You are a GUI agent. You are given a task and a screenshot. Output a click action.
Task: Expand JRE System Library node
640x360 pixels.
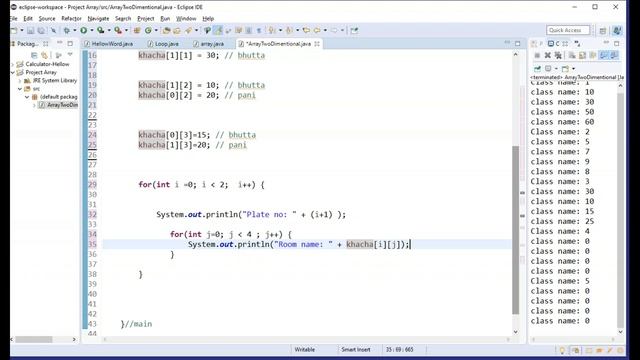coord(20,81)
